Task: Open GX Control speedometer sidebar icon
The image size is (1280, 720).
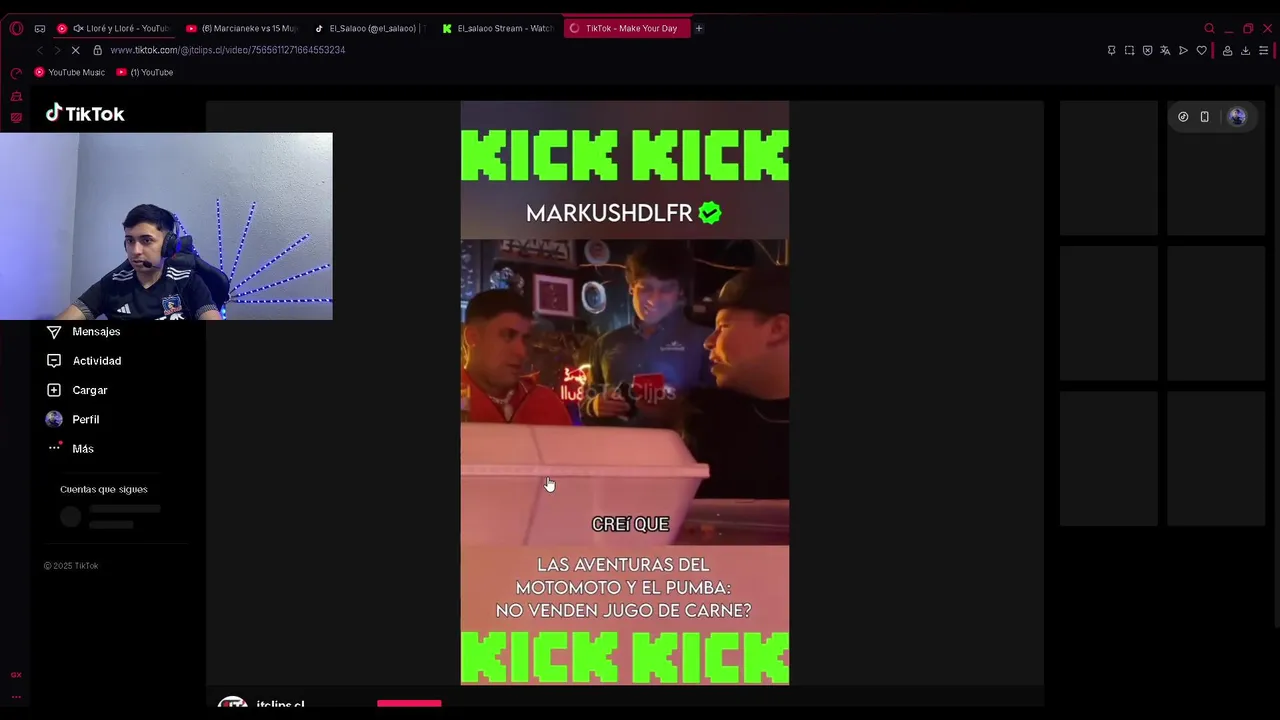Action: tap(16, 73)
